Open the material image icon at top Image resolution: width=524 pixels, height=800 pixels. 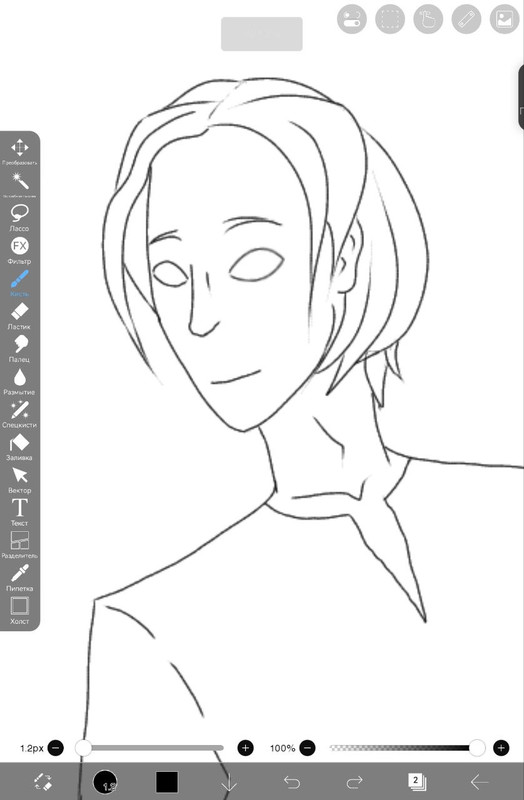tap(504, 19)
